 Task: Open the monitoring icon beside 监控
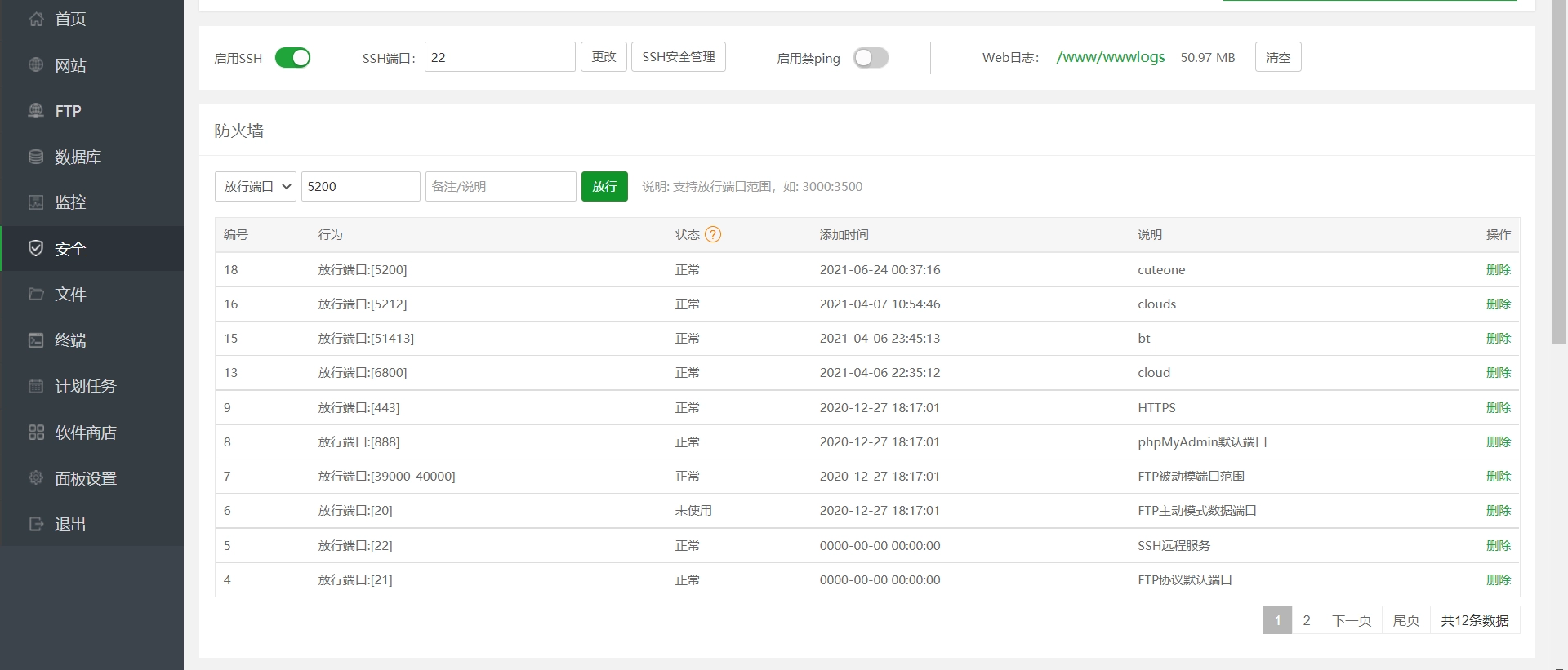pyautogui.click(x=36, y=202)
